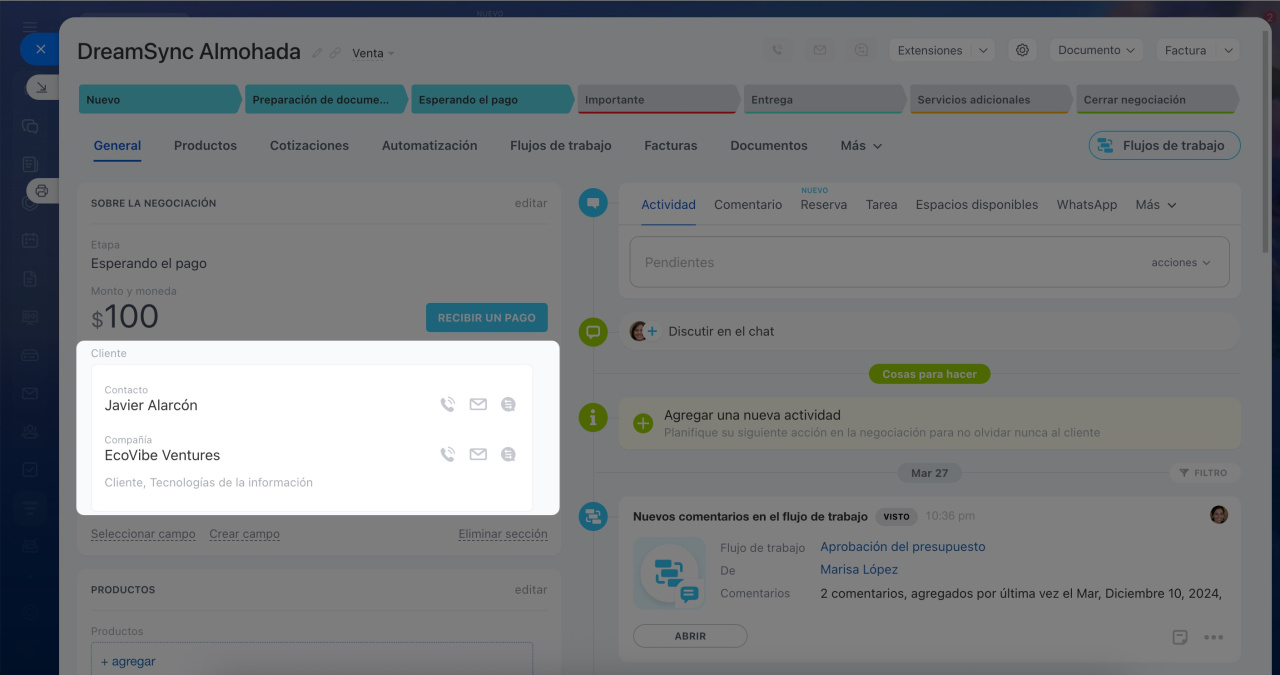Click the FILTRO button in timeline
Screen dimensions: 1280x675
(x=1203, y=473)
